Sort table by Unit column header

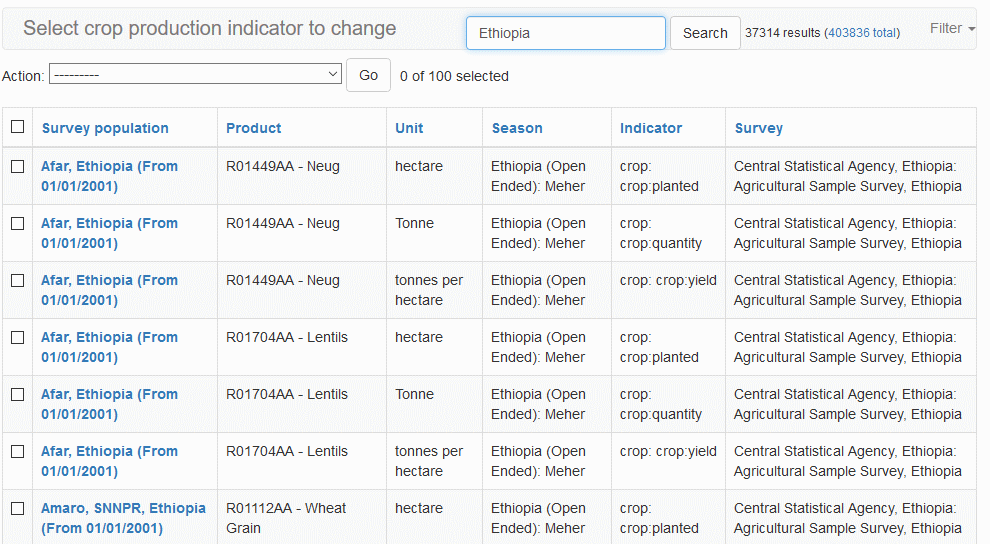[x=409, y=128]
